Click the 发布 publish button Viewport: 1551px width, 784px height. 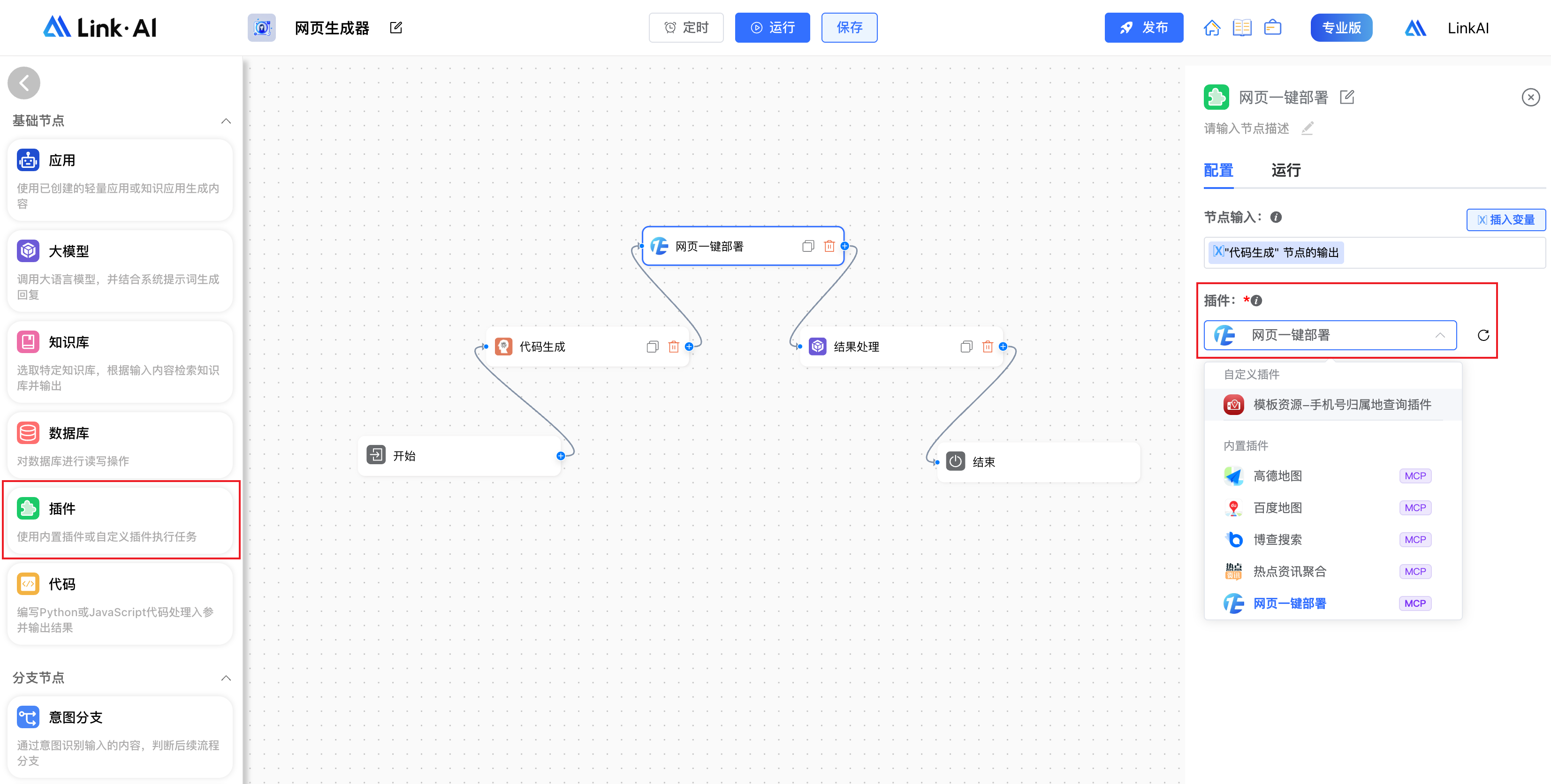pos(1144,28)
